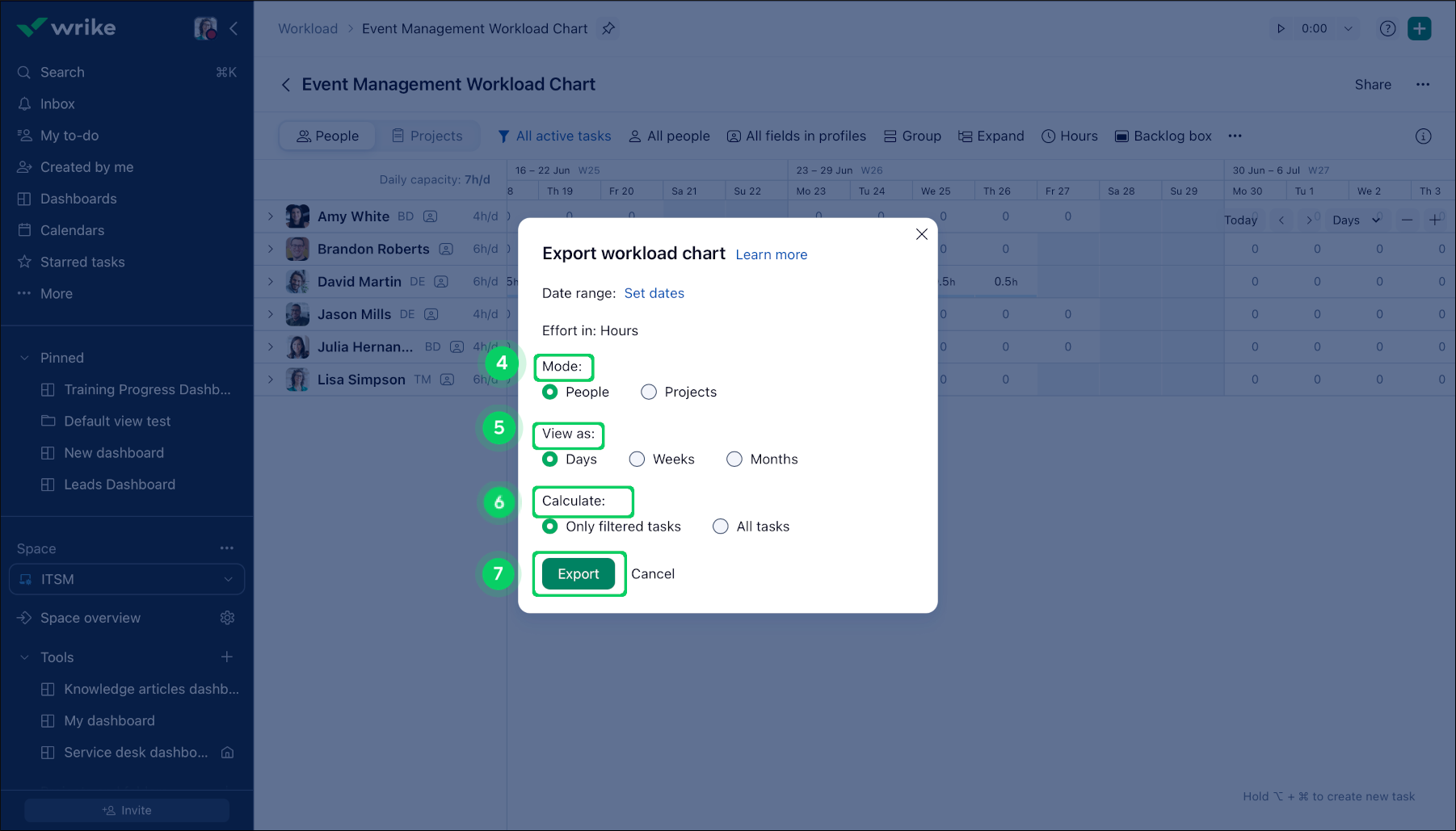Select All tasks under Calculate

(x=720, y=526)
